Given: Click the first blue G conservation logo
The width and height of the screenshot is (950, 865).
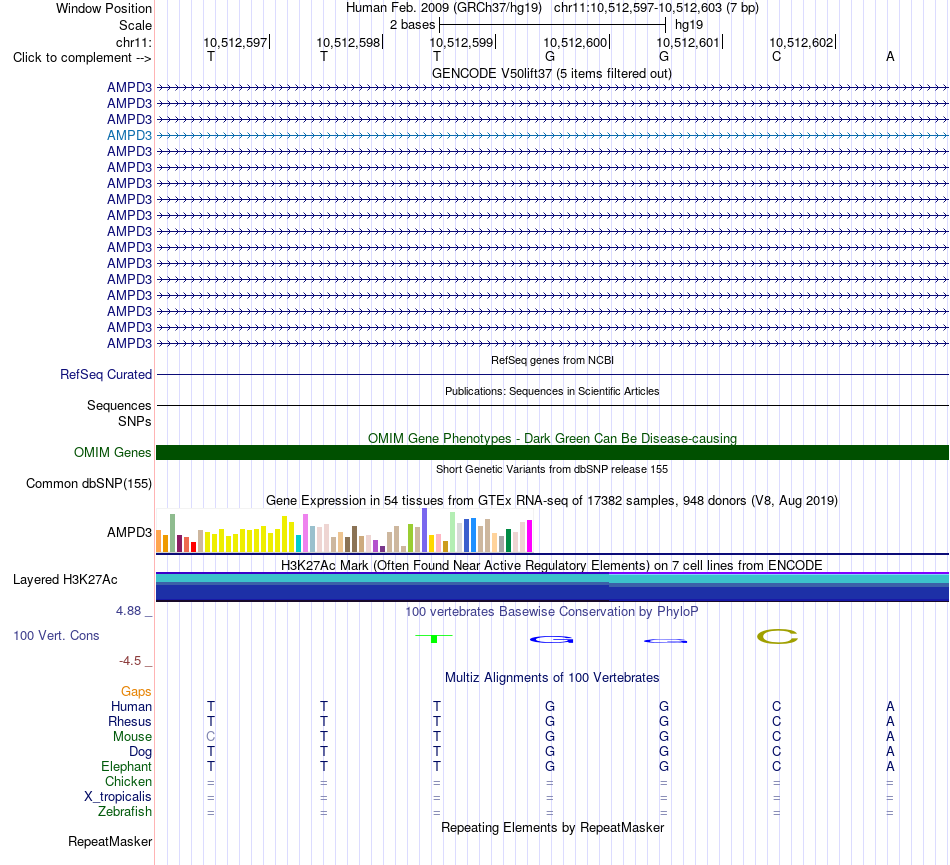Looking at the screenshot, I should (x=551, y=639).
